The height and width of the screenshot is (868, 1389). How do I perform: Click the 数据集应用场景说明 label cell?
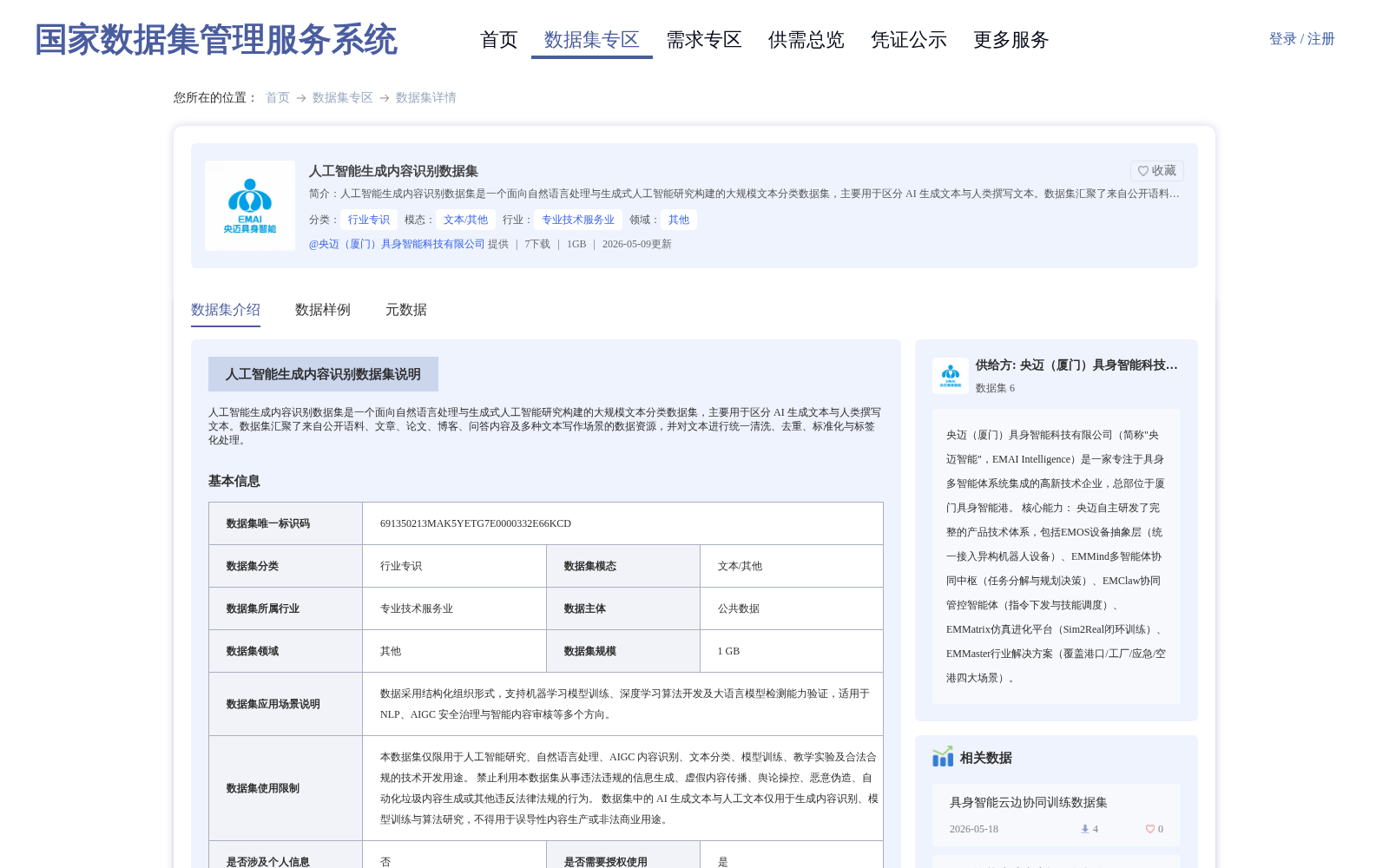point(286,704)
